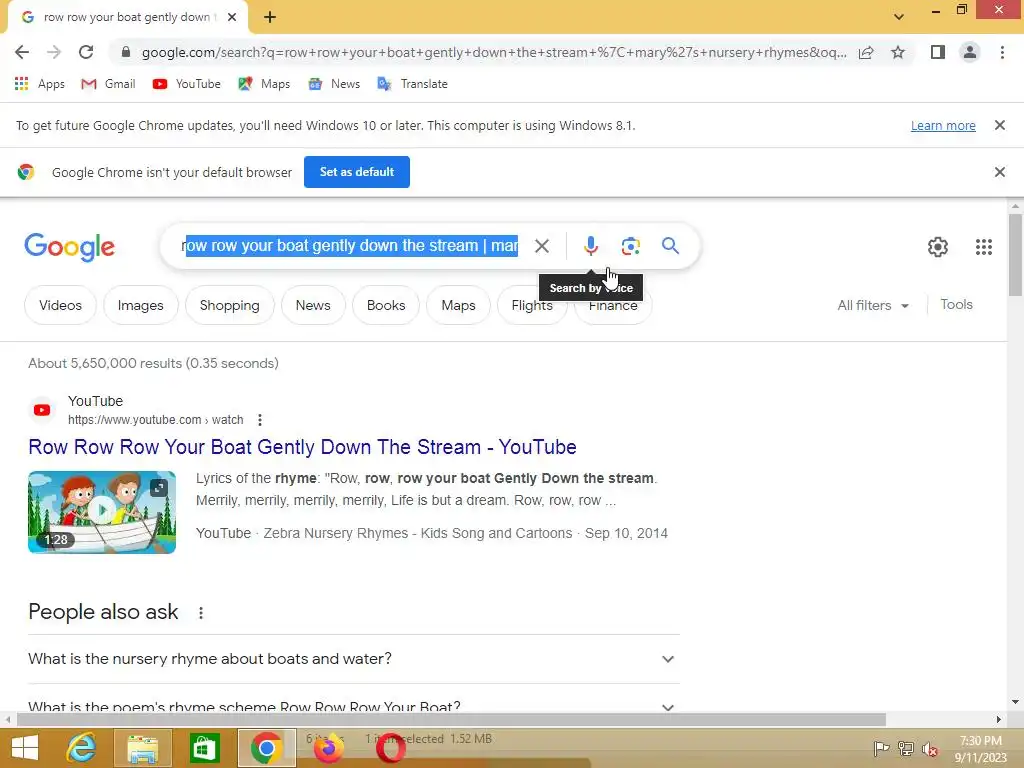Search by image with Lens
The width and height of the screenshot is (1024, 768).
coord(630,246)
